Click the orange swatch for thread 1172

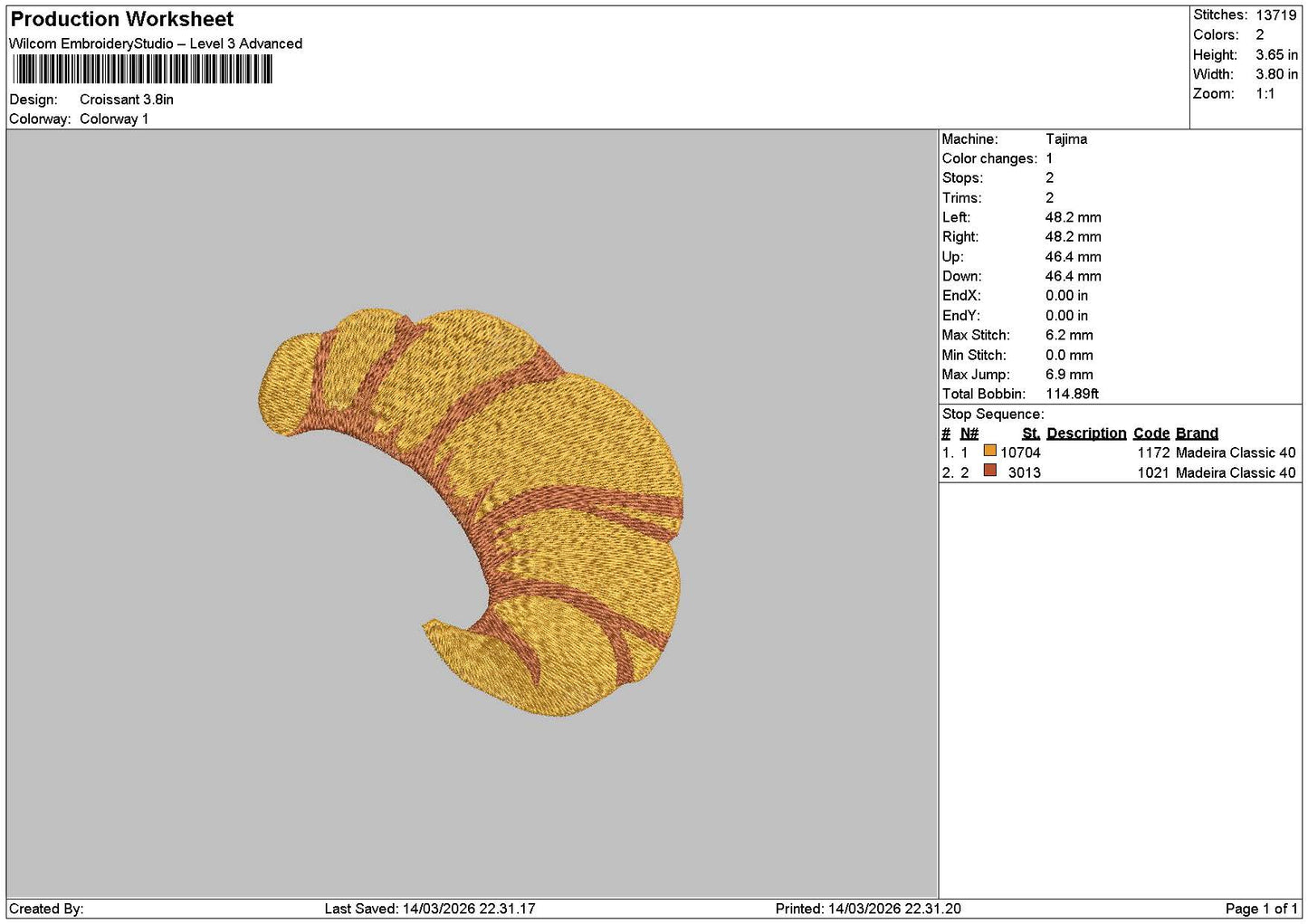[989, 451]
